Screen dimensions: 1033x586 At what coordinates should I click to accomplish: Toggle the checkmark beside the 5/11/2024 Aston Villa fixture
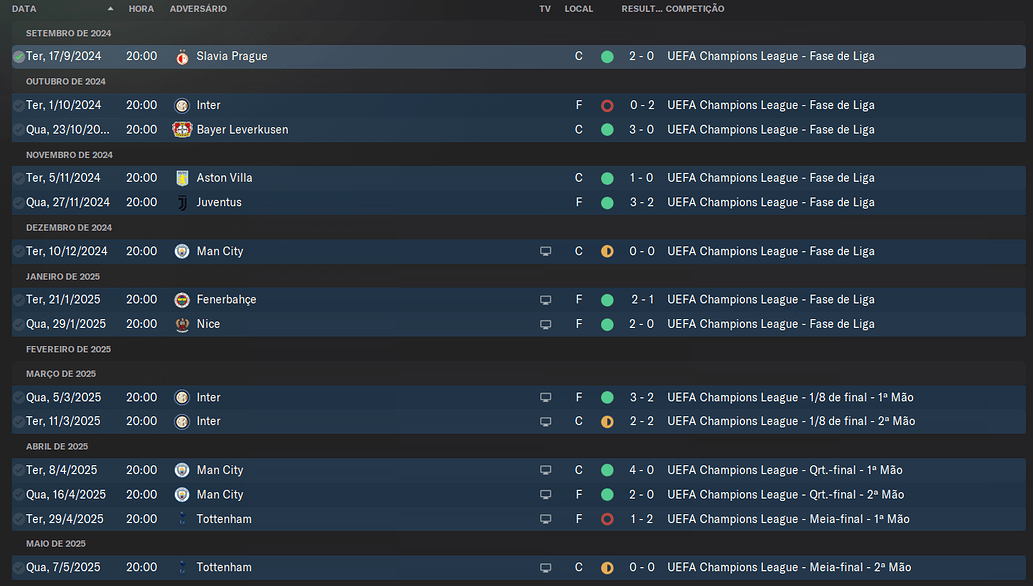18,178
